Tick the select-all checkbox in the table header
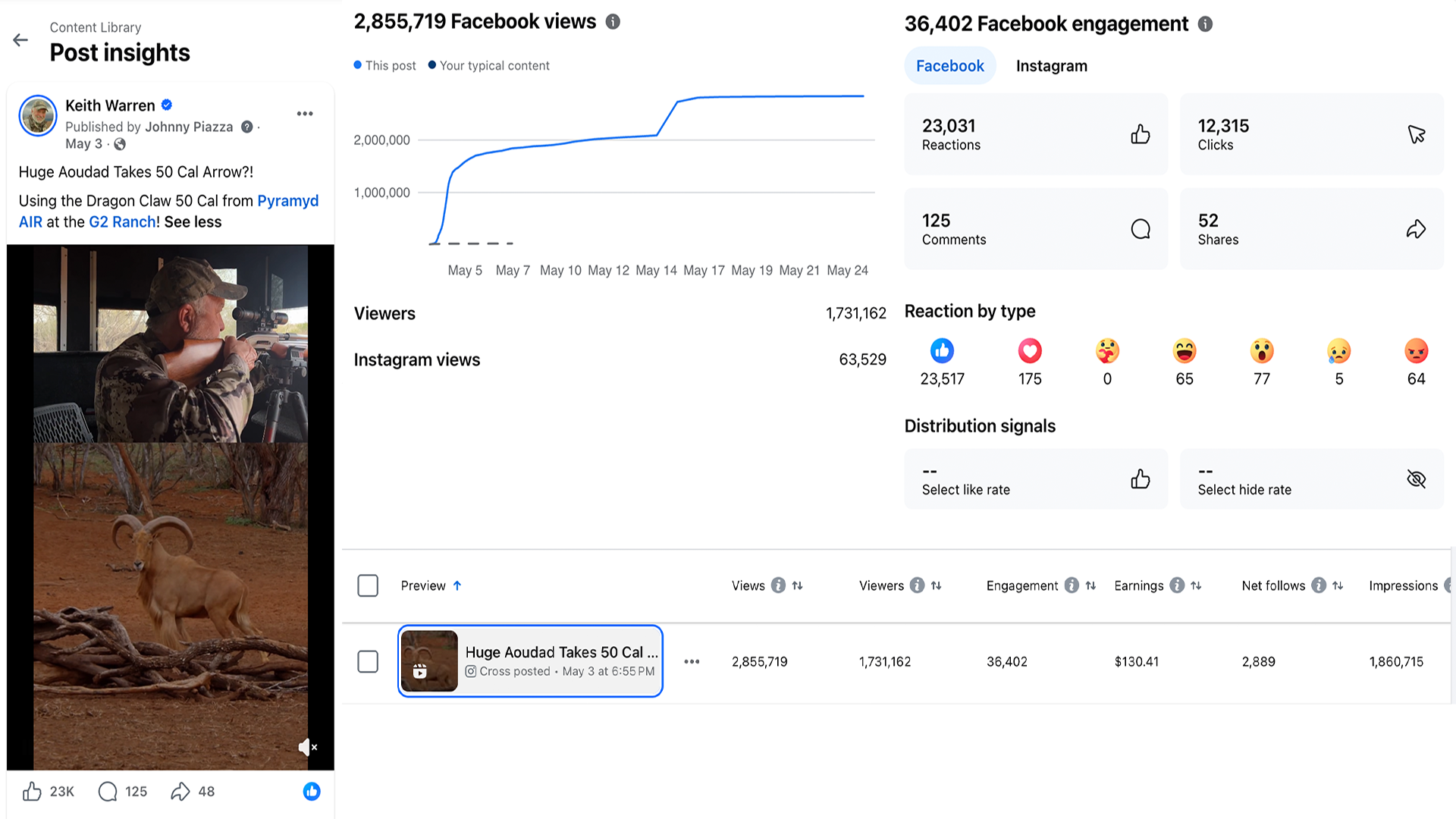Screen dimensions: 1456x819 (x=368, y=585)
